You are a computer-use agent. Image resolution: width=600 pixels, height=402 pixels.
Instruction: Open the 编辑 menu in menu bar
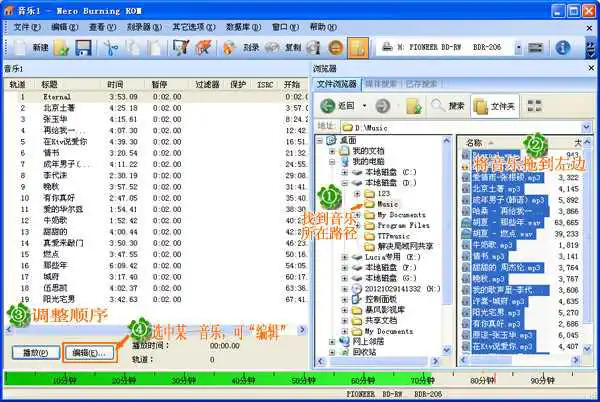coord(65,27)
